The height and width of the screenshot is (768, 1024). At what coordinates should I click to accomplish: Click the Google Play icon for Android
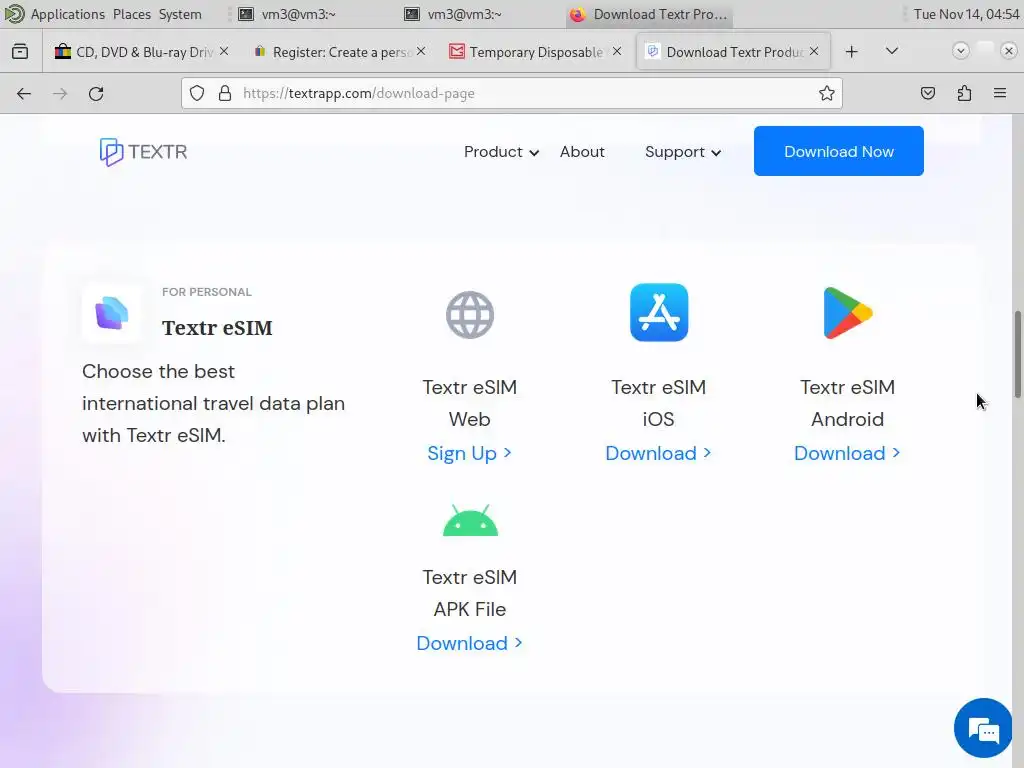(848, 313)
